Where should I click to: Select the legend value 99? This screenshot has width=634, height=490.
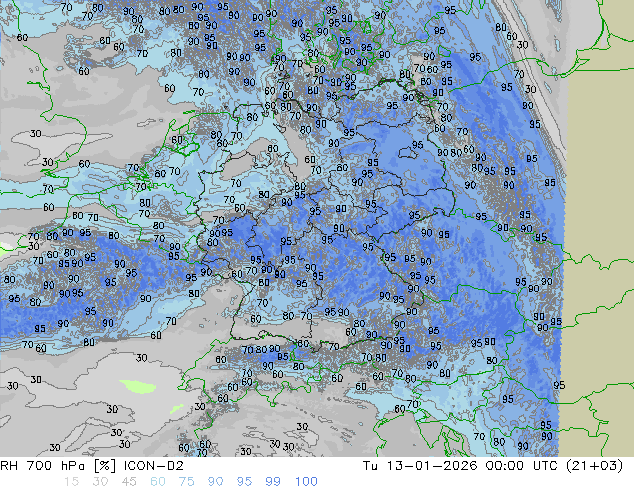[x=273, y=482]
